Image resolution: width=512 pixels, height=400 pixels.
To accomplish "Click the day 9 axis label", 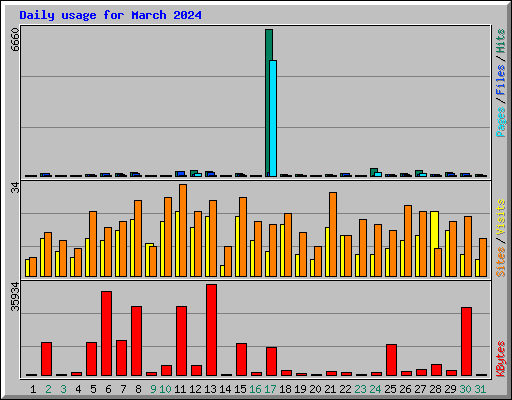I will point(153,389).
